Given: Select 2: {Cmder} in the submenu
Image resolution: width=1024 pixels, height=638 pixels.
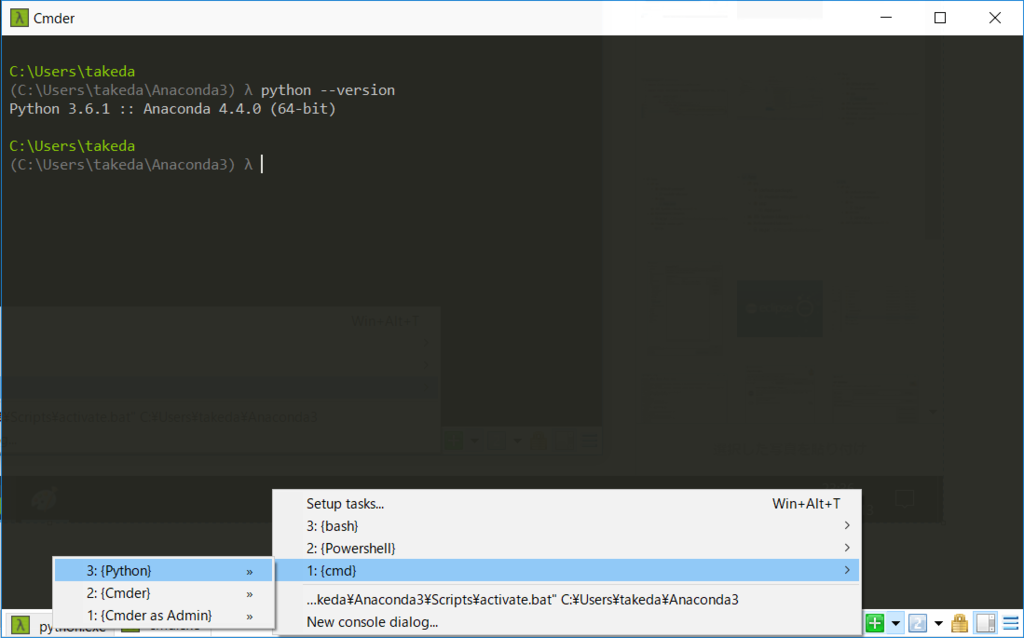Looking at the screenshot, I should click(x=163, y=593).
